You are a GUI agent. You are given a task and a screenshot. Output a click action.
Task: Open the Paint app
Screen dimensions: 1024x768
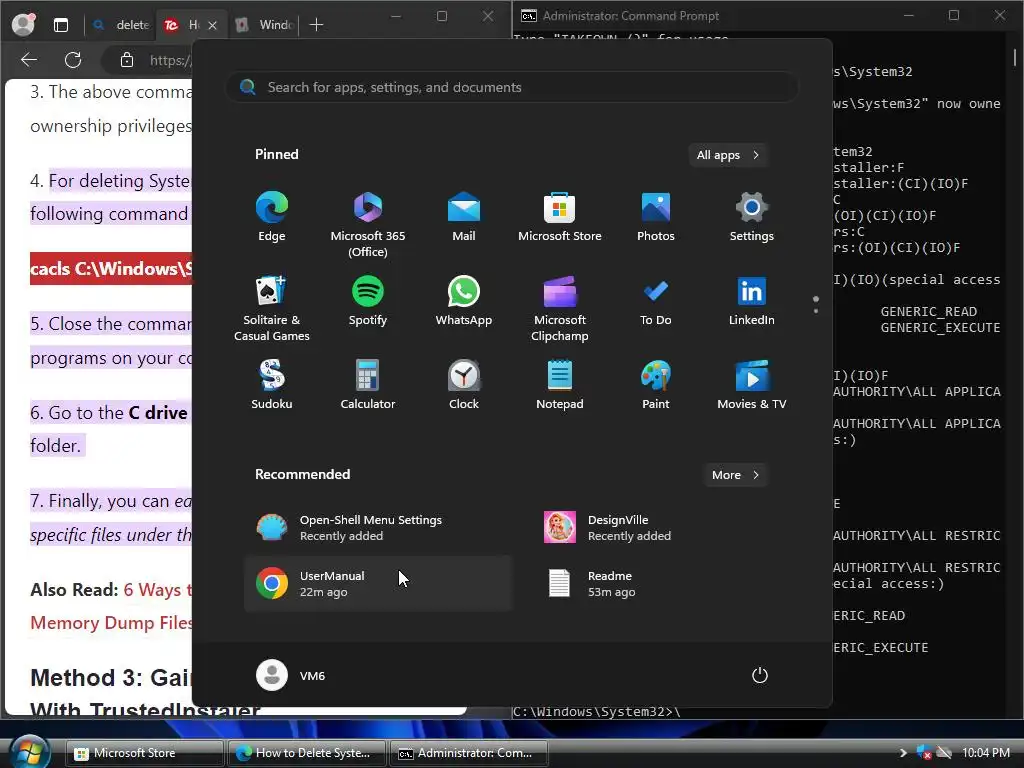pyautogui.click(x=656, y=385)
